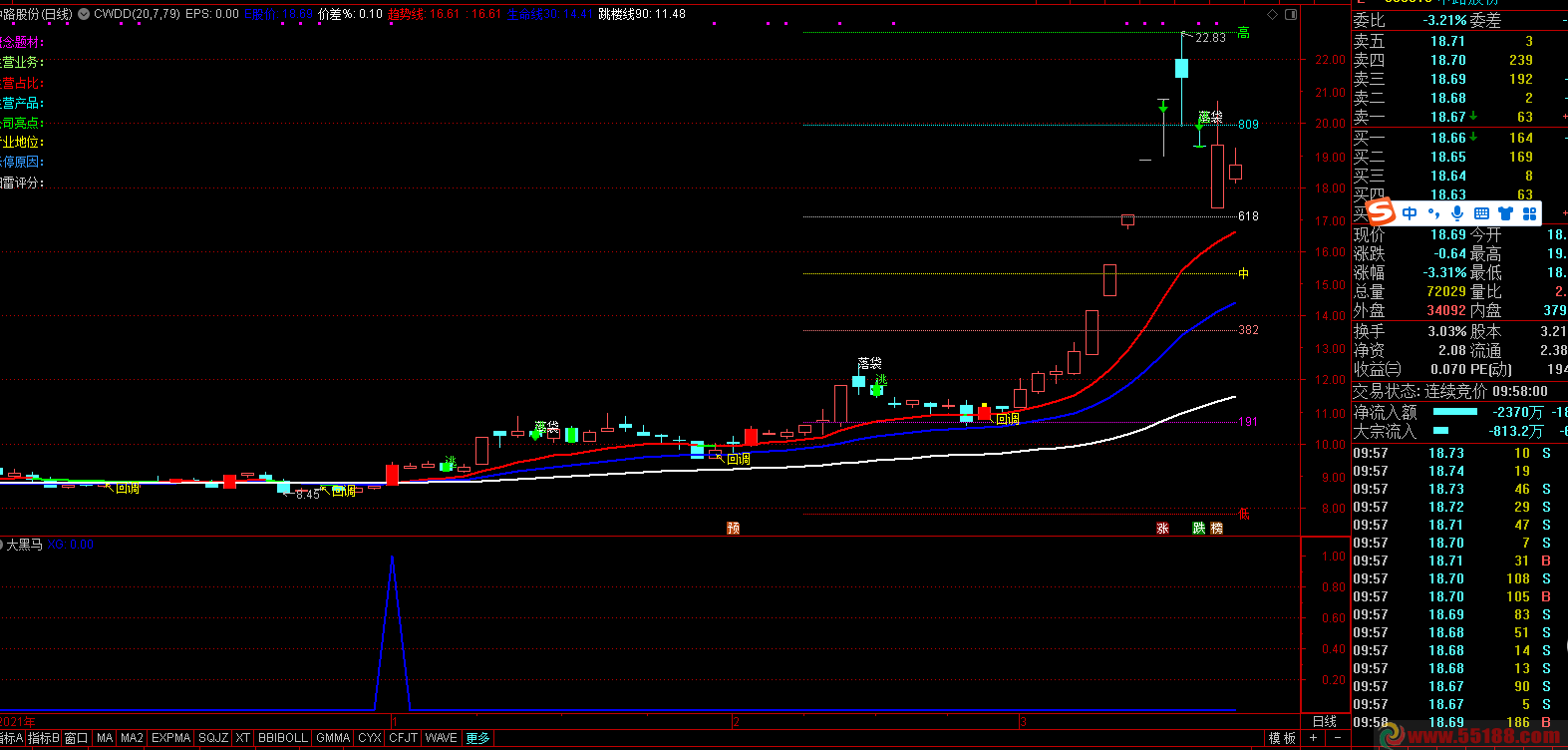The height and width of the screenshot is (750, 1568).
Task: Click the 买三 18.64 order row
Action: pos(1459,176)
